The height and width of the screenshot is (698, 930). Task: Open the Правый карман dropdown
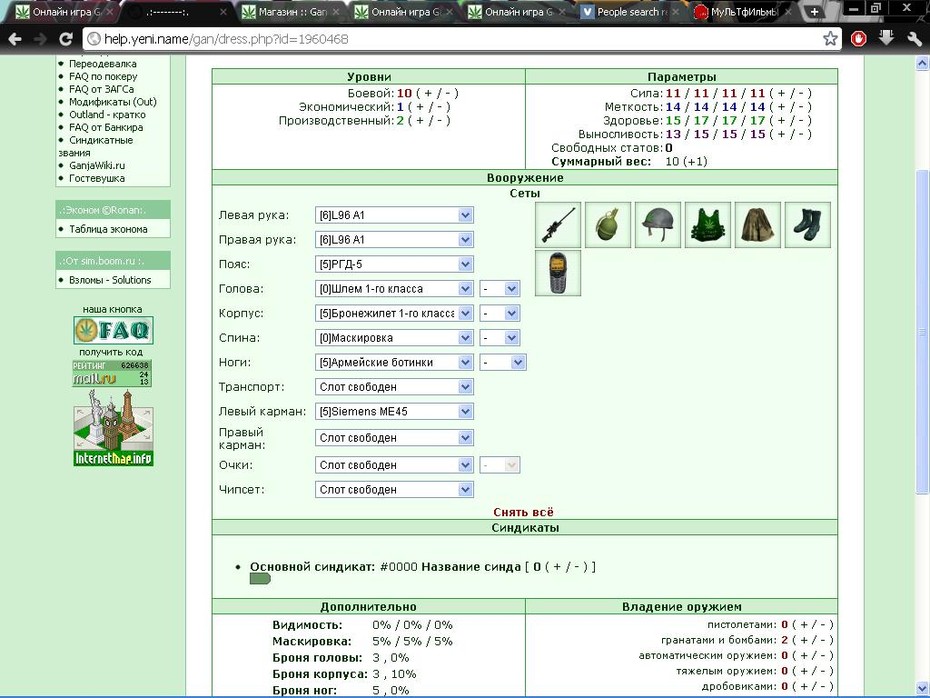pos(394,438)
